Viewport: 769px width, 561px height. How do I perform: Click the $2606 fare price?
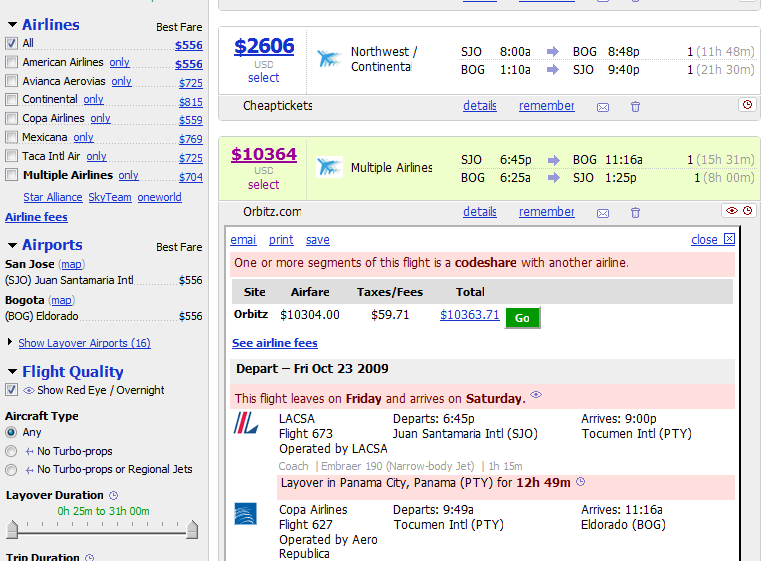coord(264,46)
